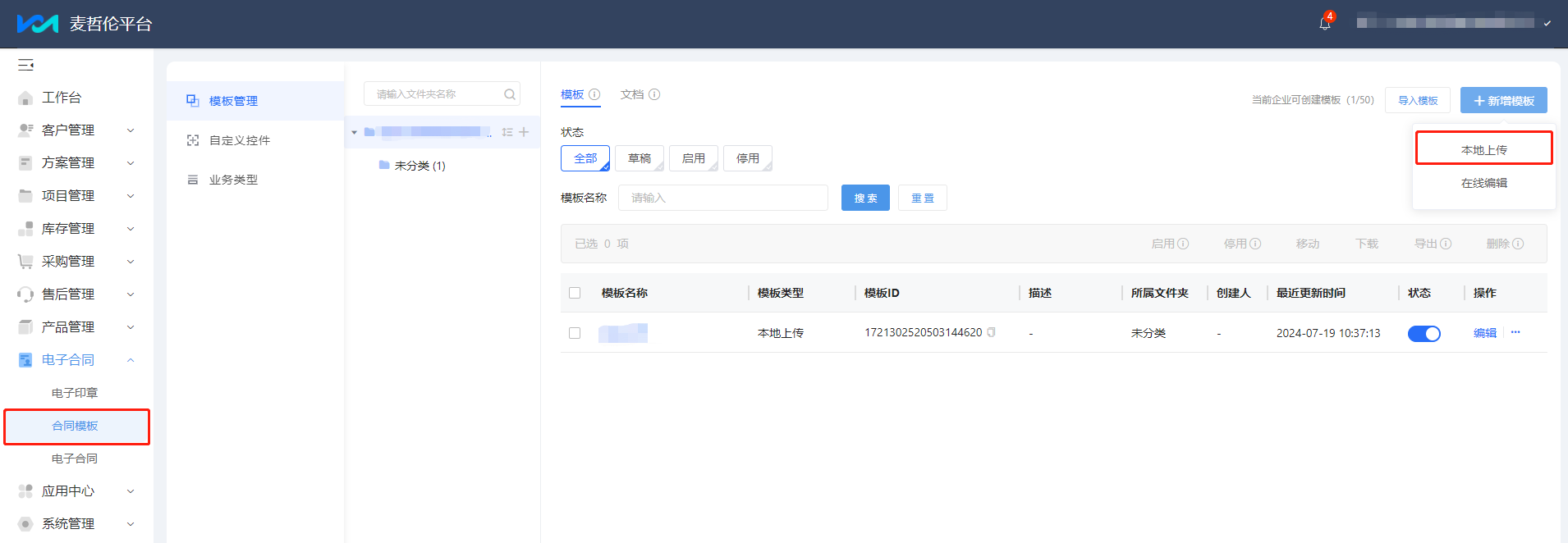Choose 在线编辑 from the dropdown
The width and height of the screenshot is (1568, 543).
coord(1484,183)
